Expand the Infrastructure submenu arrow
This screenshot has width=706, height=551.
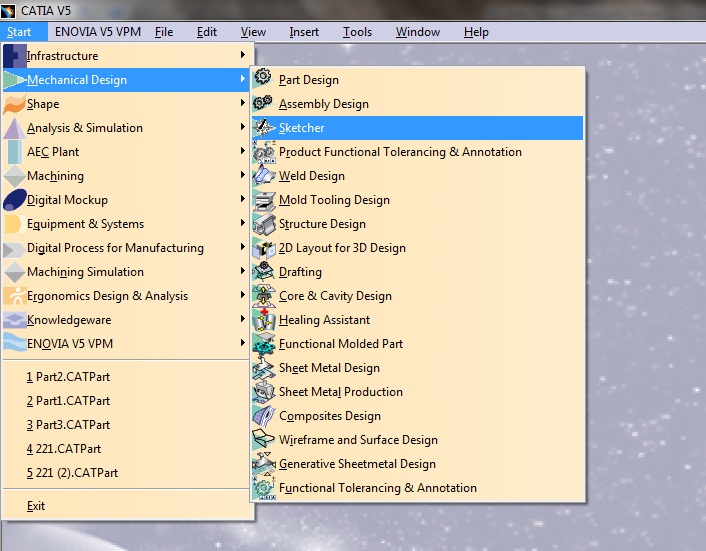coord(243,54)
